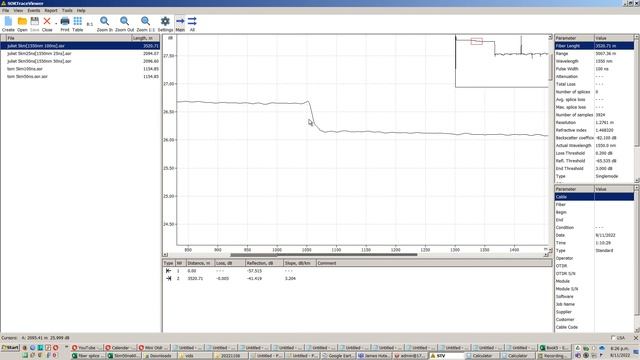
Task: Select juliet 5km 100ns .sor file row
Action: coord(80,46)
